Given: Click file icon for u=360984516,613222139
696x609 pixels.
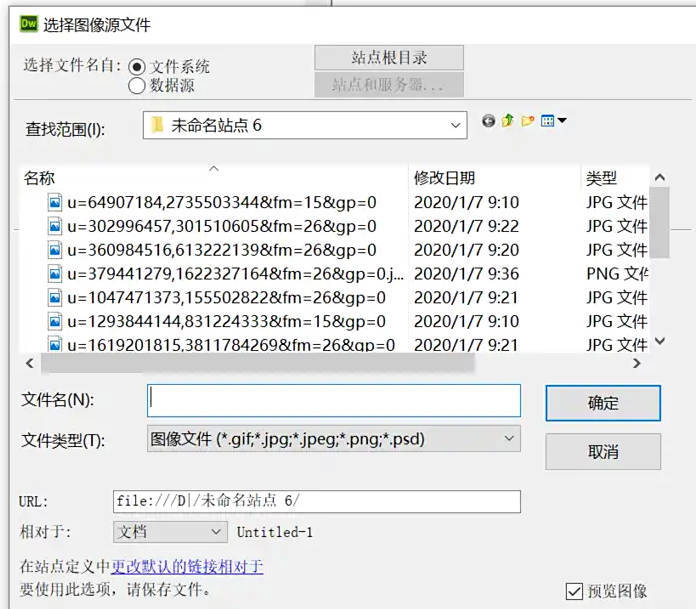Looking at the screenshot, I should (x=55, y=250).
